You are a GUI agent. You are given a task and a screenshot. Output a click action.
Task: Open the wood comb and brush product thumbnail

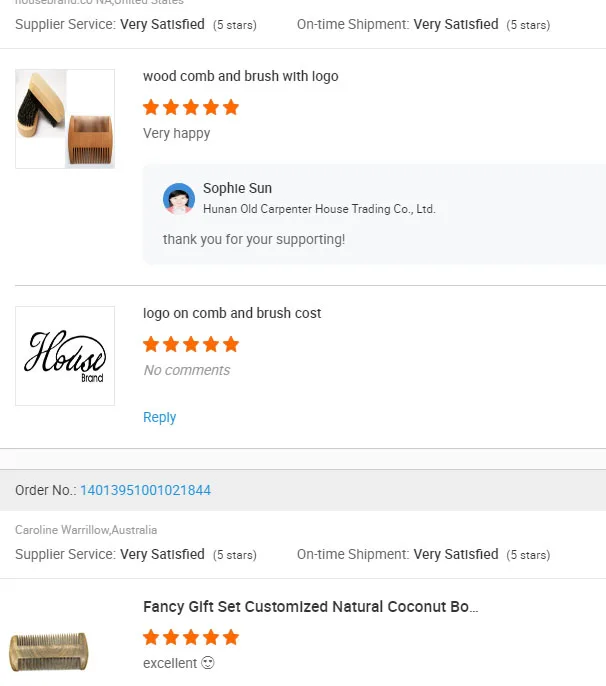[x=65, y=119]
